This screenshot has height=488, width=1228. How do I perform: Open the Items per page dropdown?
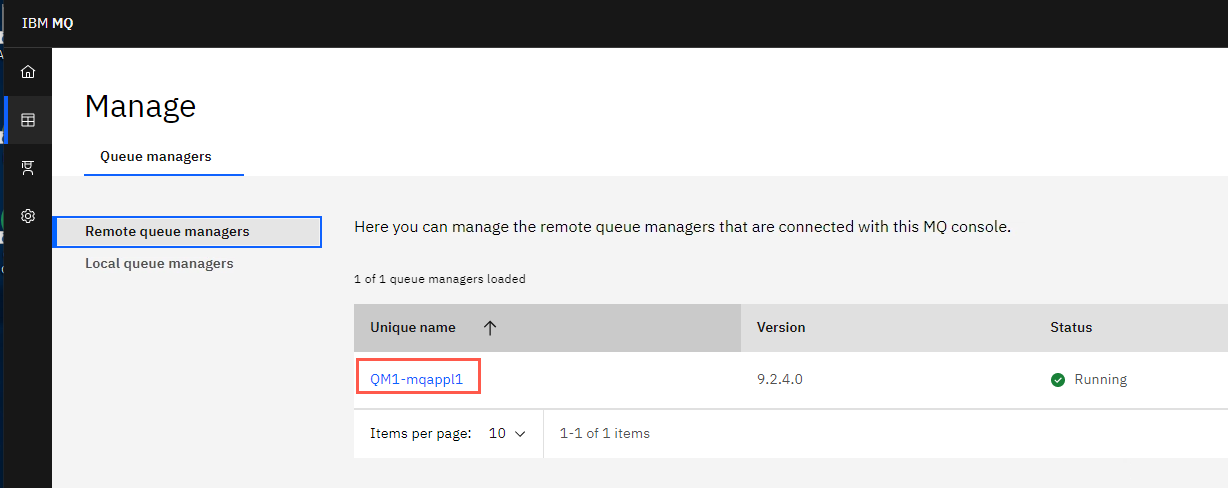click(x=507, y=434)
